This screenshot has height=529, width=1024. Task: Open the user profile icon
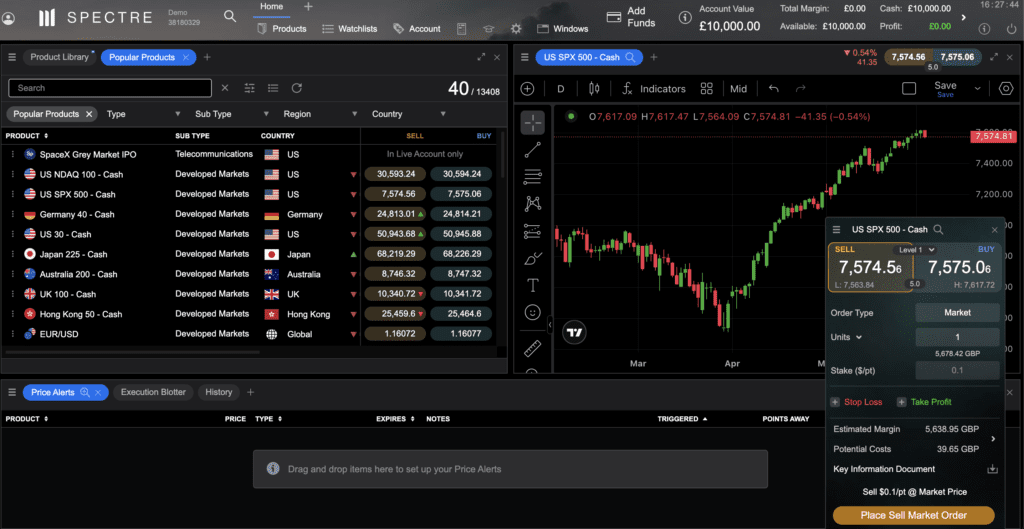pyautogui.click(x=8, y=18)
